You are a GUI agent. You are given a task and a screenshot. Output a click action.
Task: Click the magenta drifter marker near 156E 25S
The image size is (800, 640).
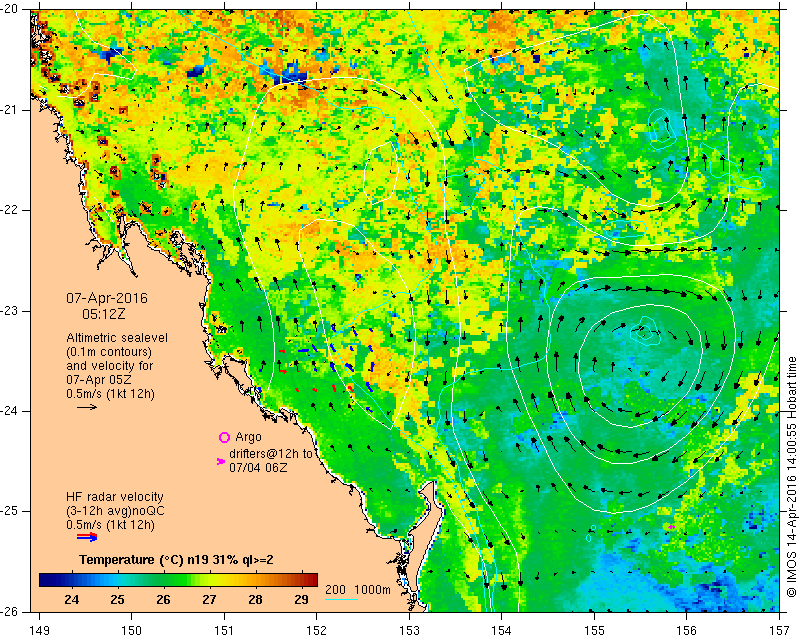pyautogui.click(x=671, y=526)
